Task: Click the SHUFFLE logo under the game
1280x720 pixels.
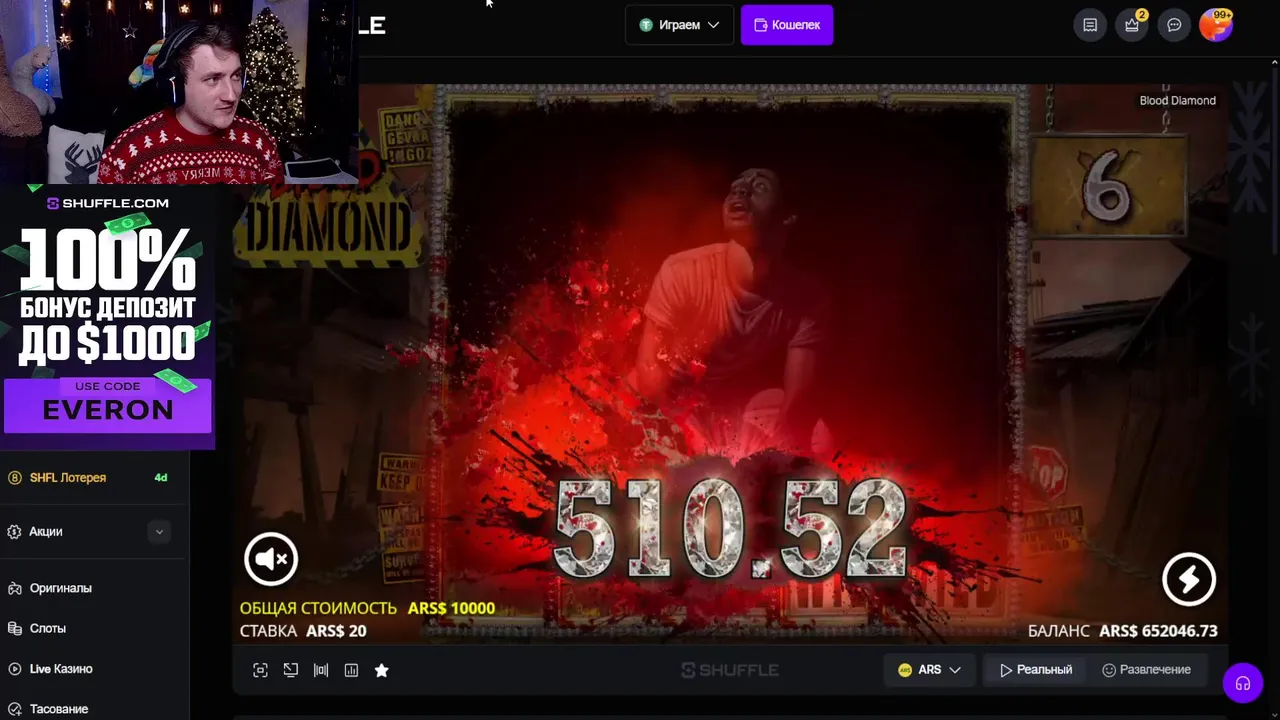Action: [729, 670]
